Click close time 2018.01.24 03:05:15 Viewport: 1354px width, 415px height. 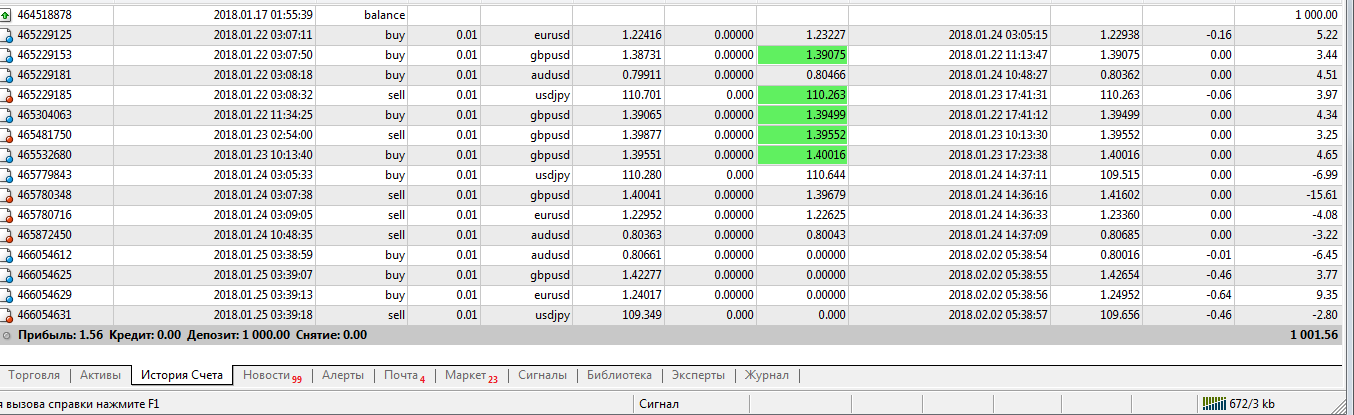pyautogui.click(x=998, y=35)
